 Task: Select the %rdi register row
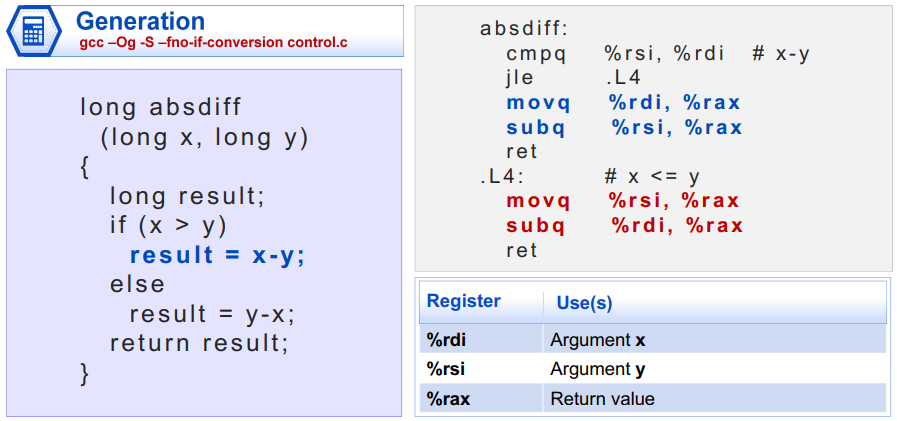coord(653,340)
